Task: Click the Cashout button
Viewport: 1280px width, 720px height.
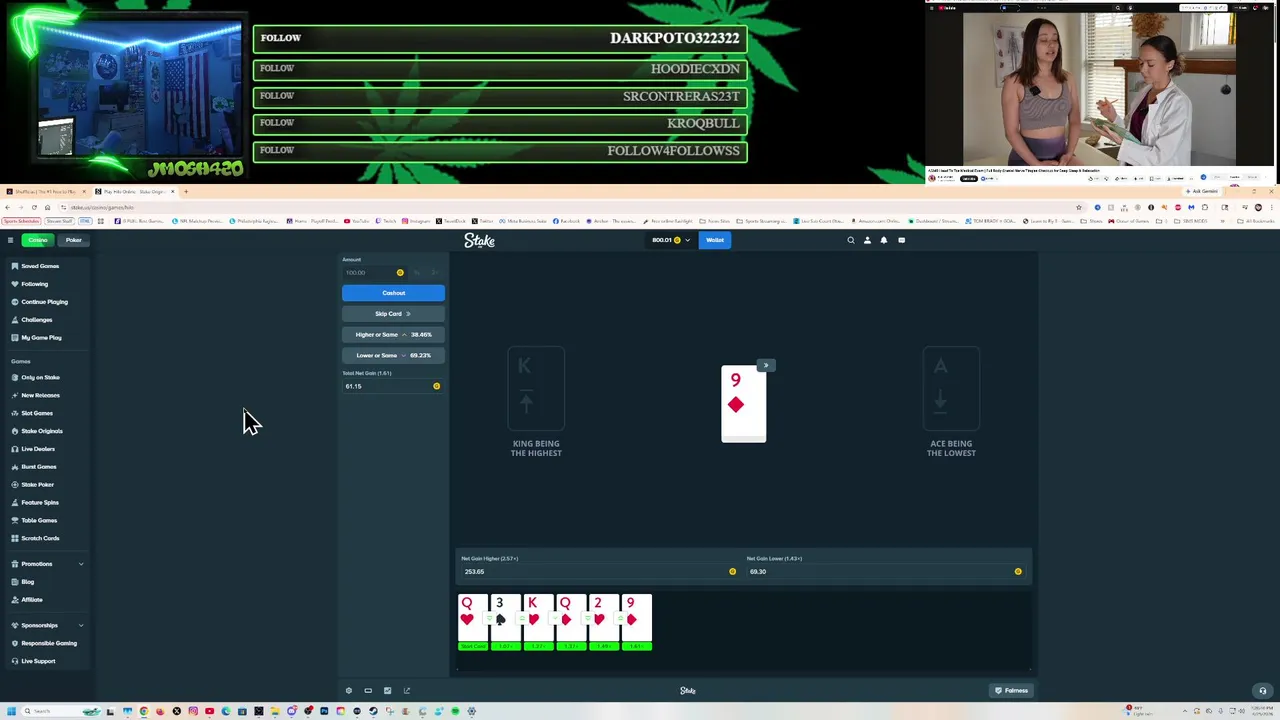Action: pos(393,293)
